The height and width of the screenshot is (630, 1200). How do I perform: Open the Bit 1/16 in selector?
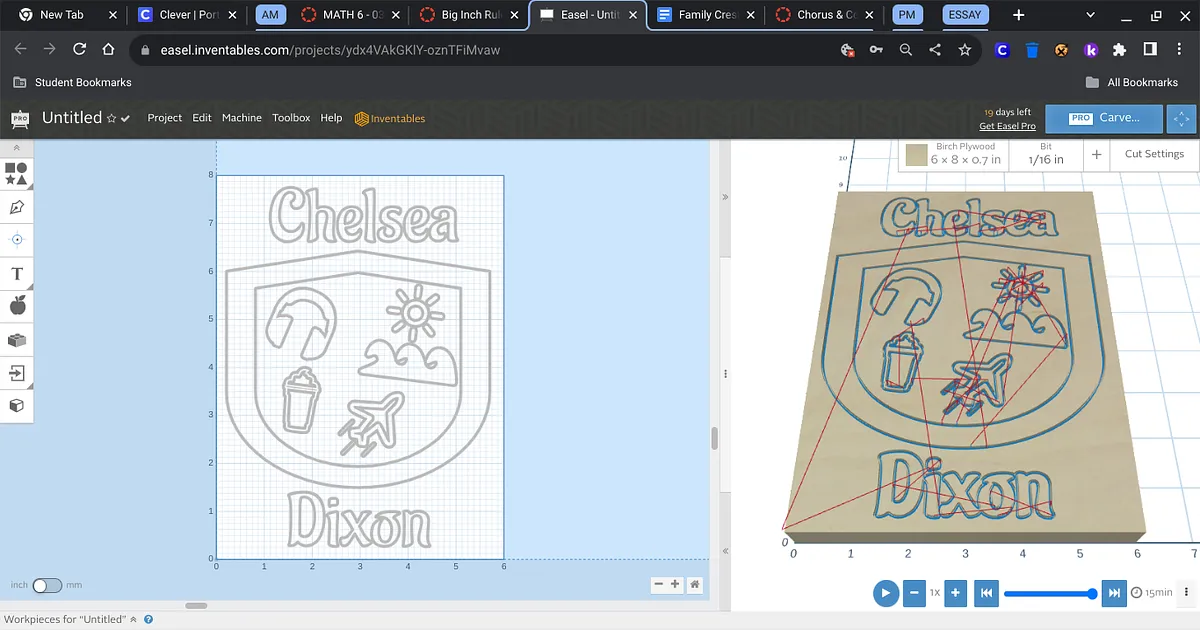click(1046, 154)
